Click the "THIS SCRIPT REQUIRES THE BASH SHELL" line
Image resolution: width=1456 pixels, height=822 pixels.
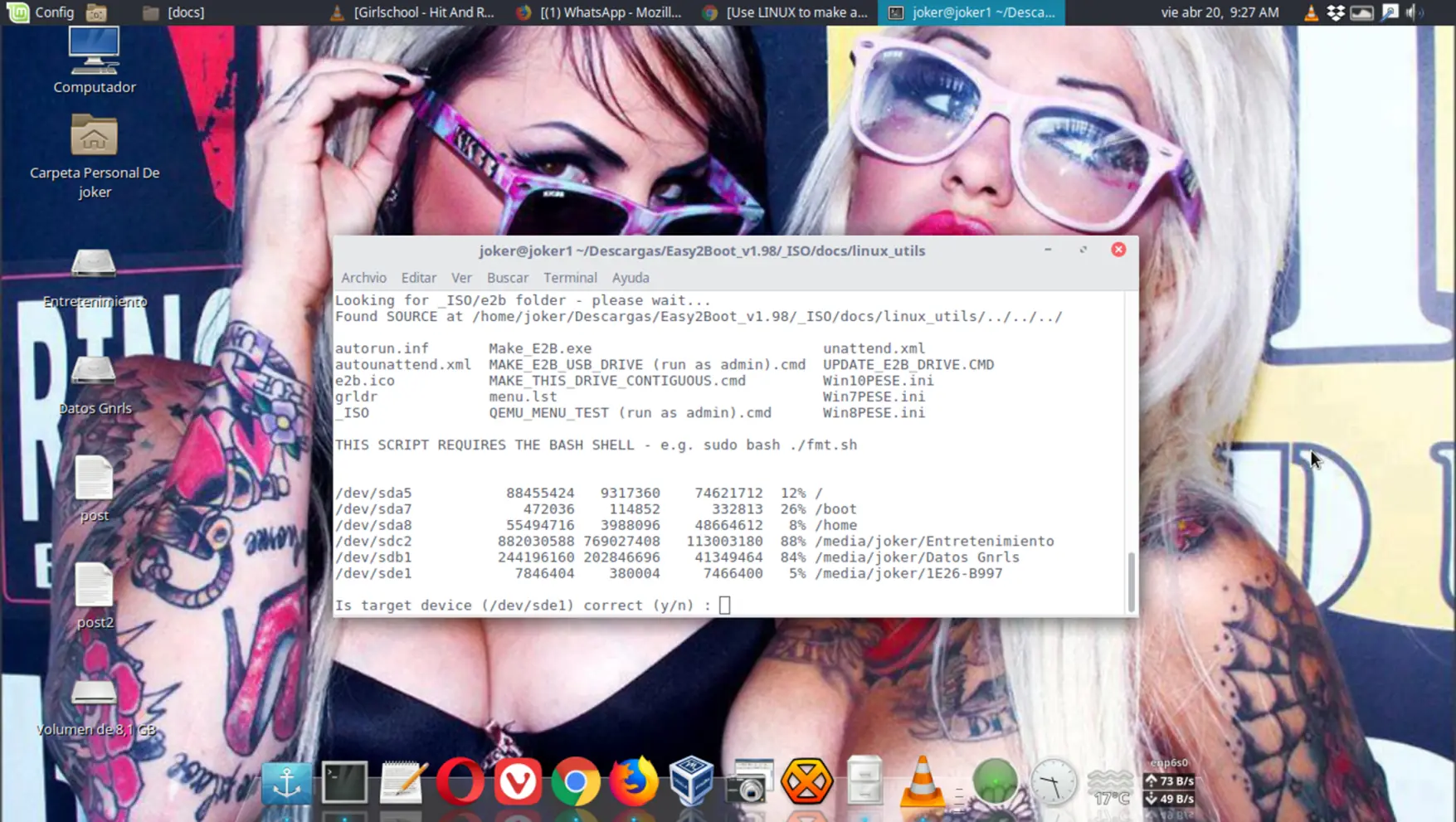click(x=596, y=445)
